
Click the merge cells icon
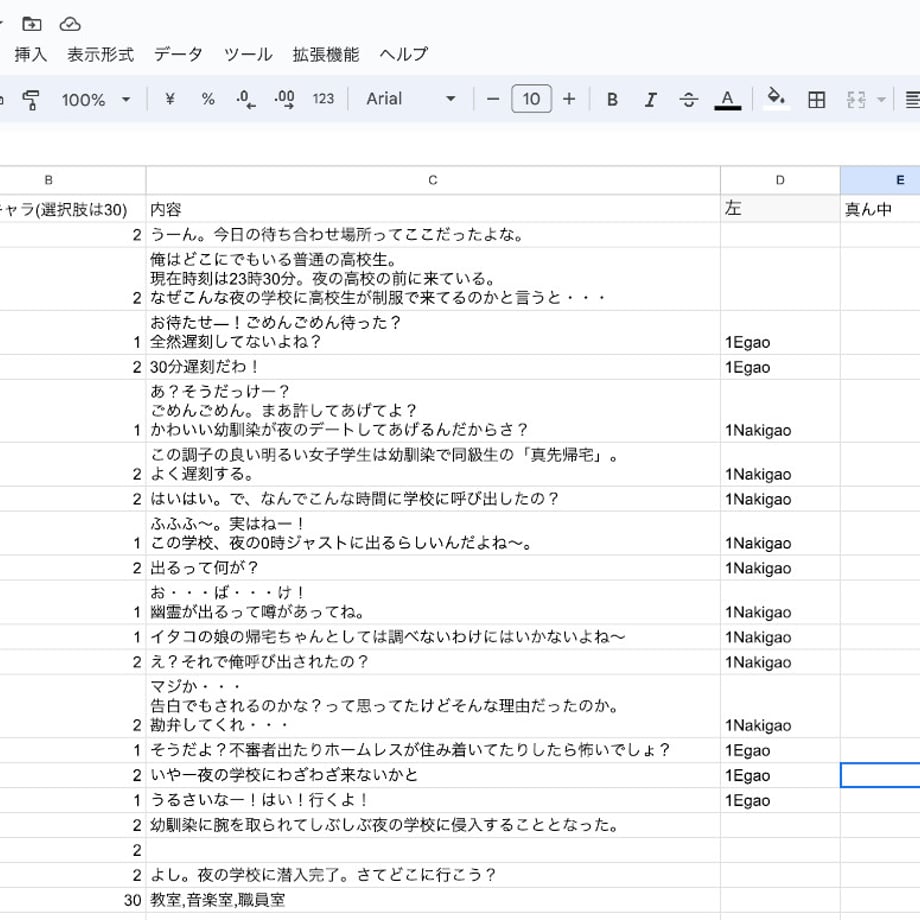click(856, 100)
